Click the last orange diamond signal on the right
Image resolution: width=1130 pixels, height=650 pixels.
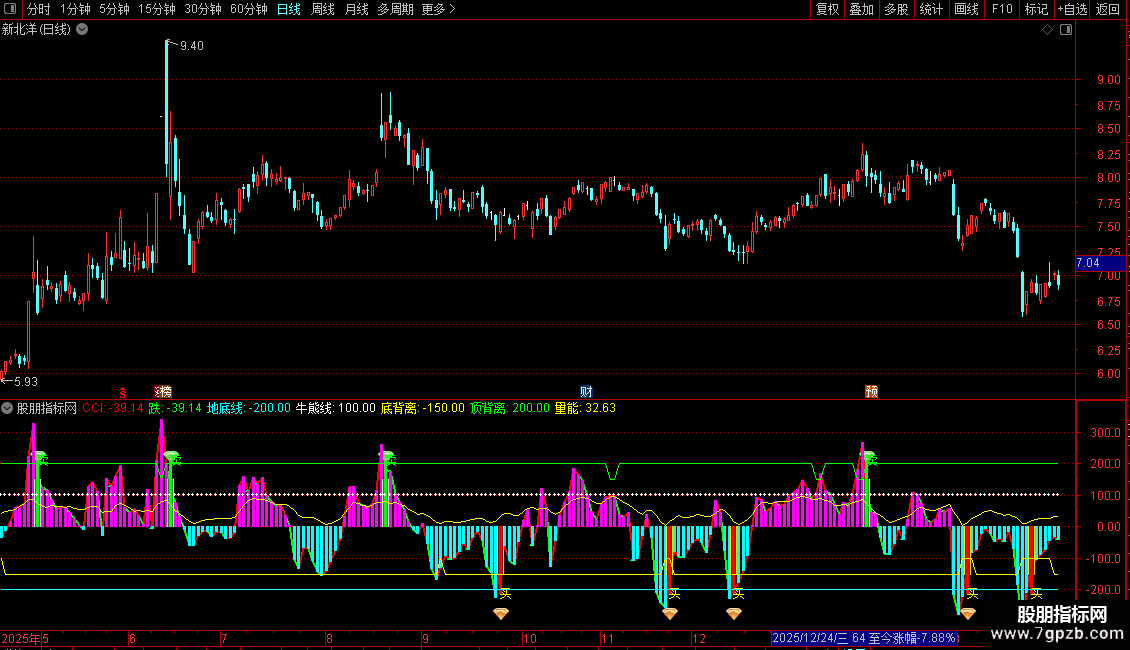click(968, 613)
